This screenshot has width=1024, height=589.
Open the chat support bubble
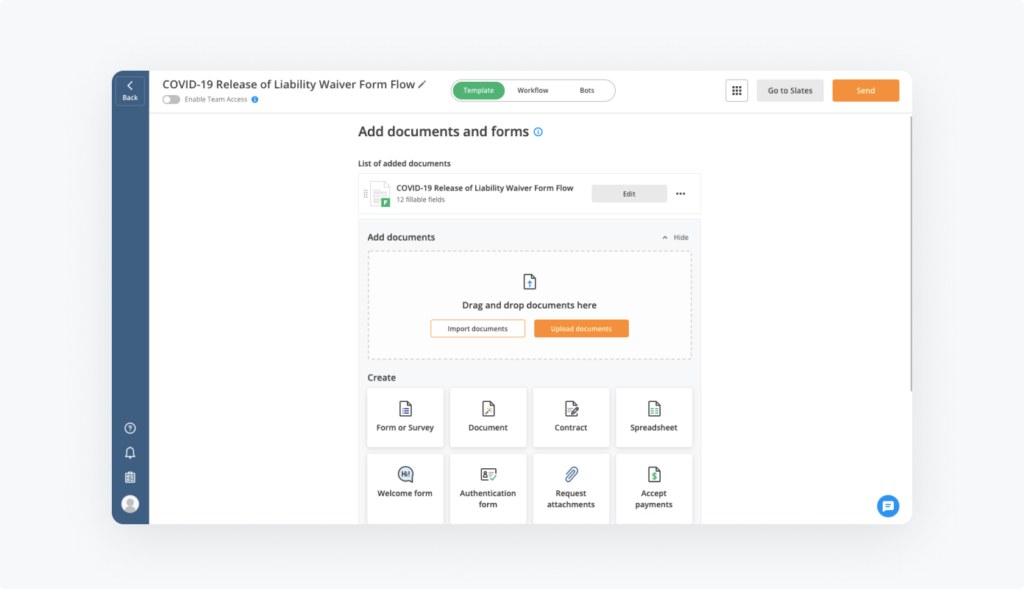point(887,506)
